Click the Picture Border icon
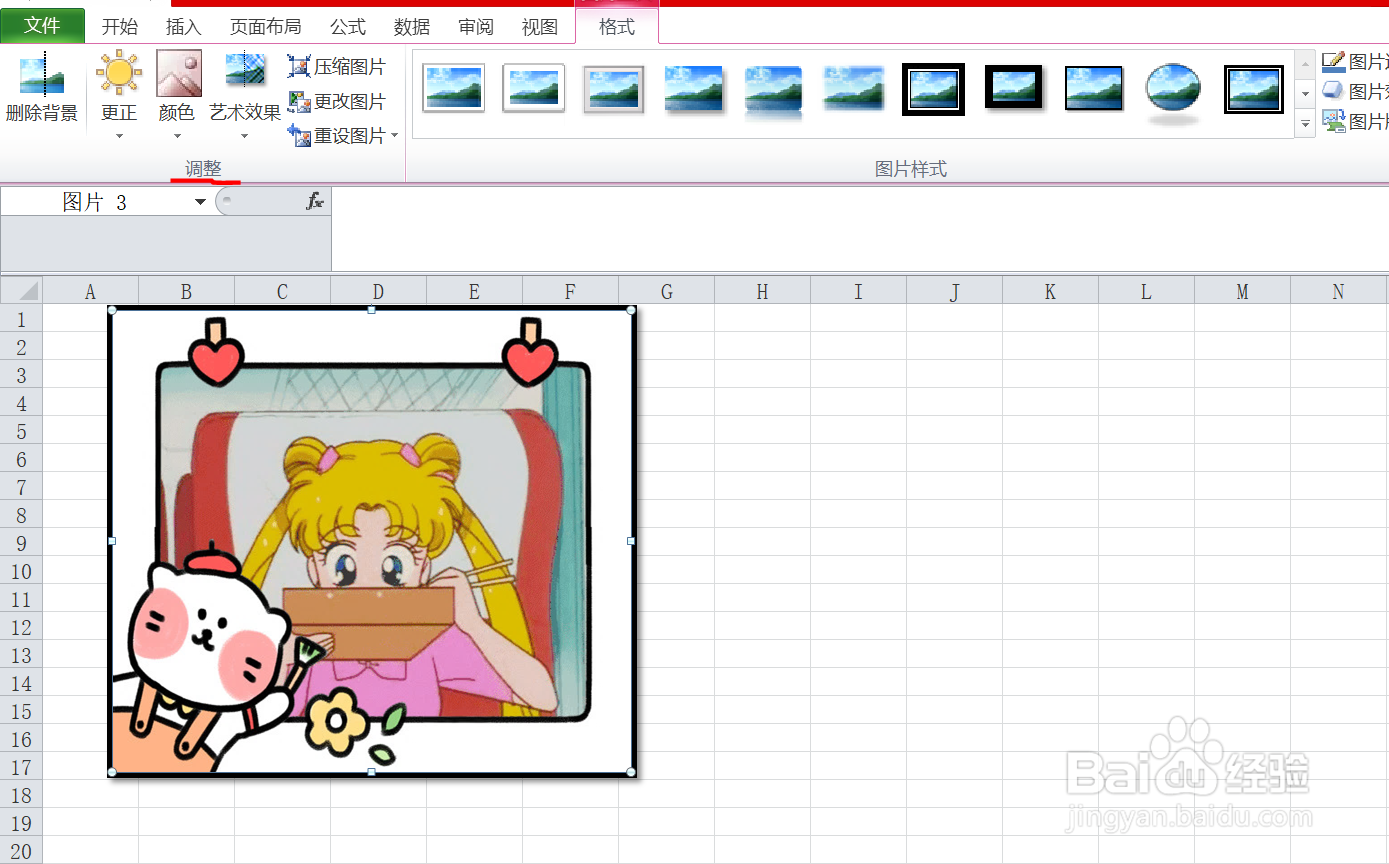Image resolution: width=1389 pixels, height=864 pixels. (x=1334, y=62)
